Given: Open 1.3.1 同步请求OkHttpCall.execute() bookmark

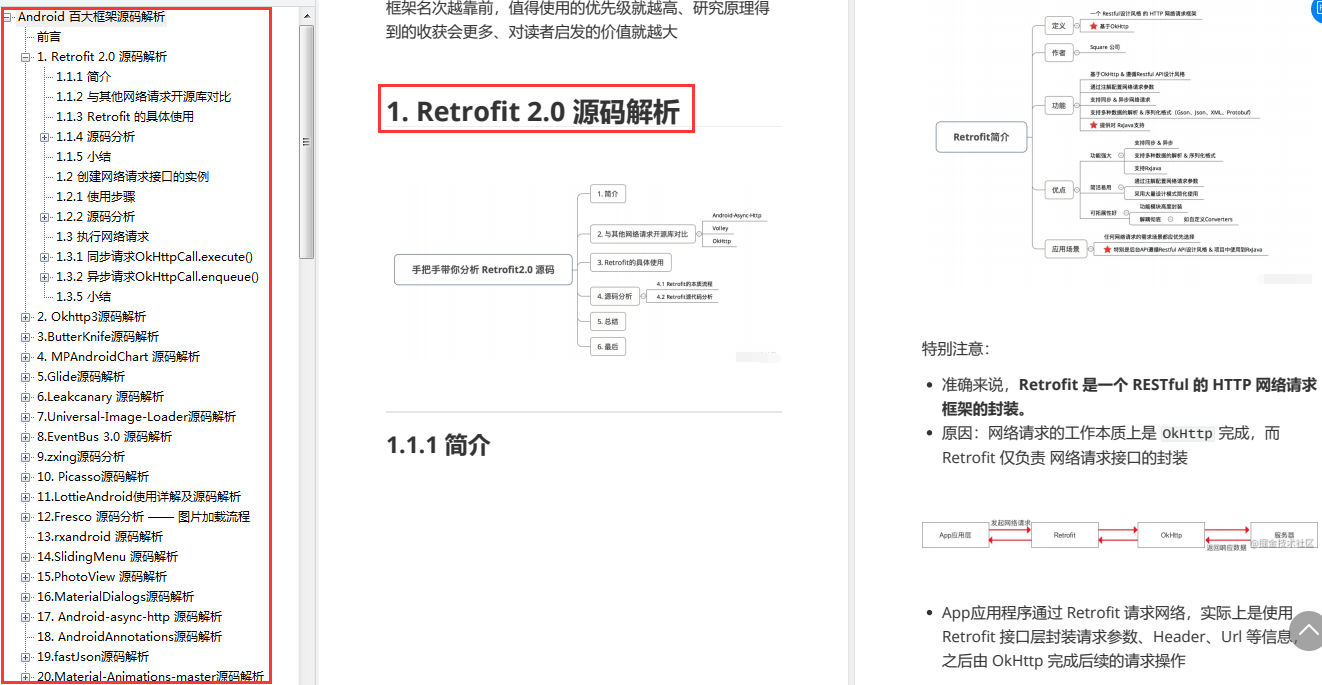Looking at the screenshot, I should pos(154,257).
